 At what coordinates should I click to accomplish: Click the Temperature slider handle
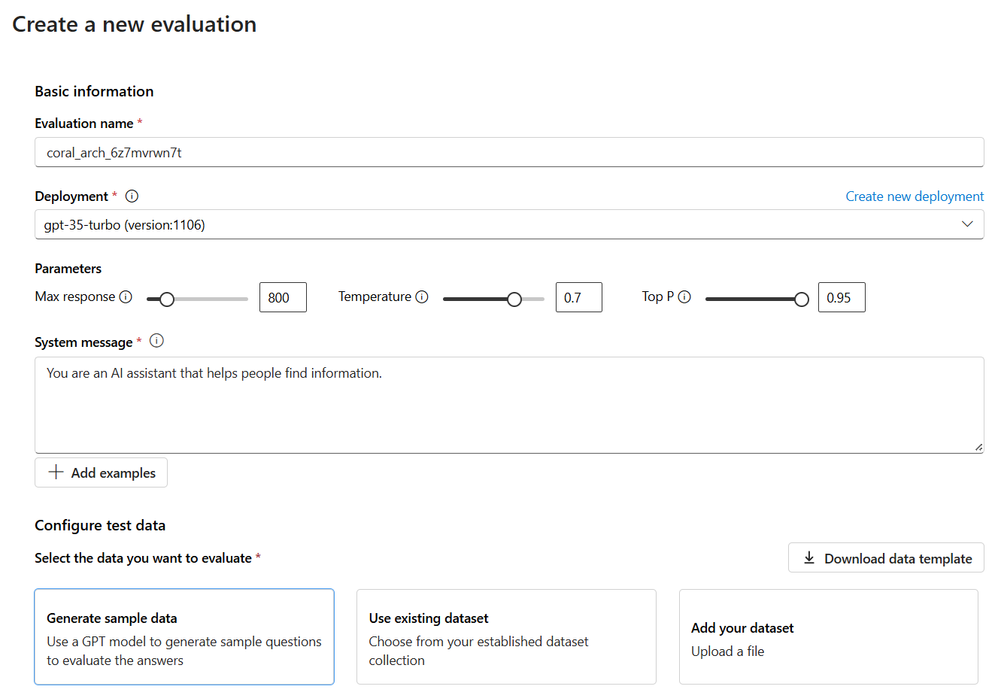coord(514,298)
